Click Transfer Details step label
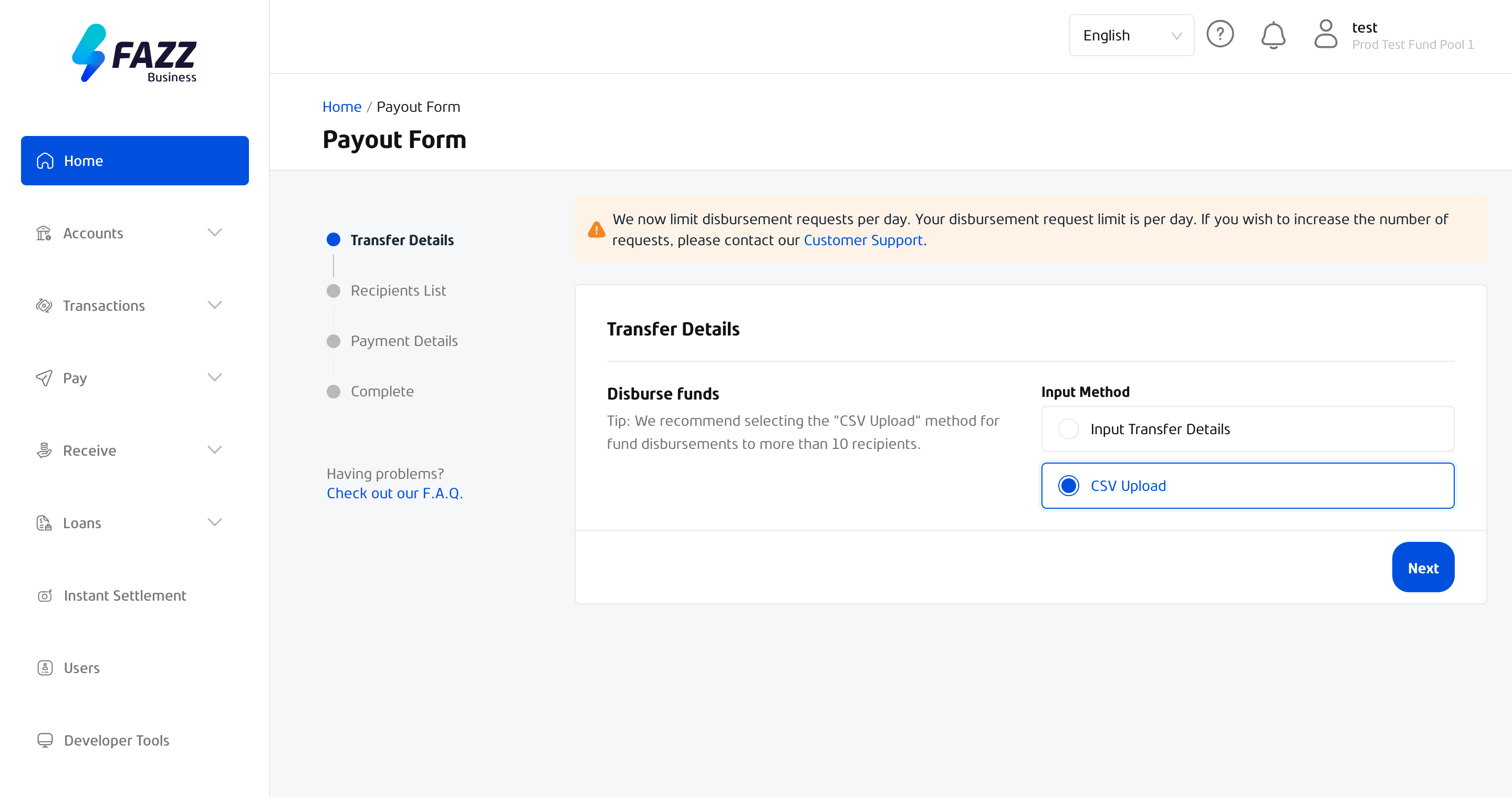The height and width of the screenshot is (797, 1512). (402, 240)
